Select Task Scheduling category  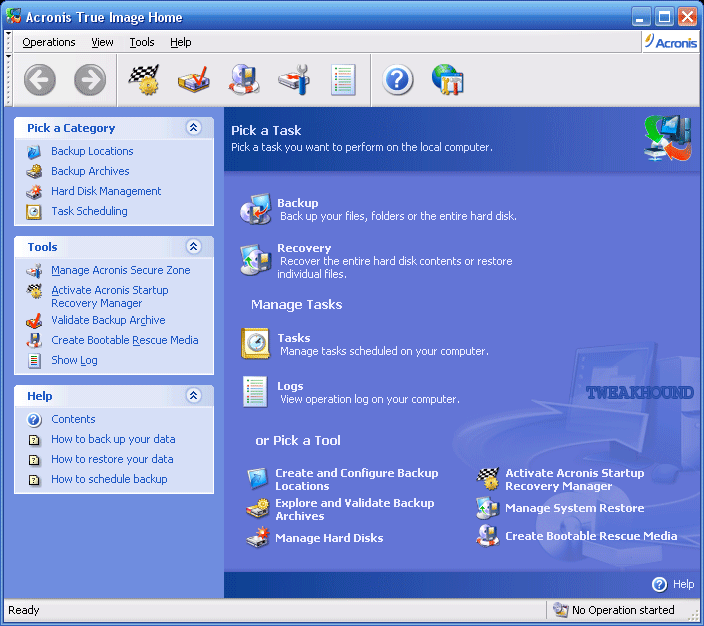[89, 211]
